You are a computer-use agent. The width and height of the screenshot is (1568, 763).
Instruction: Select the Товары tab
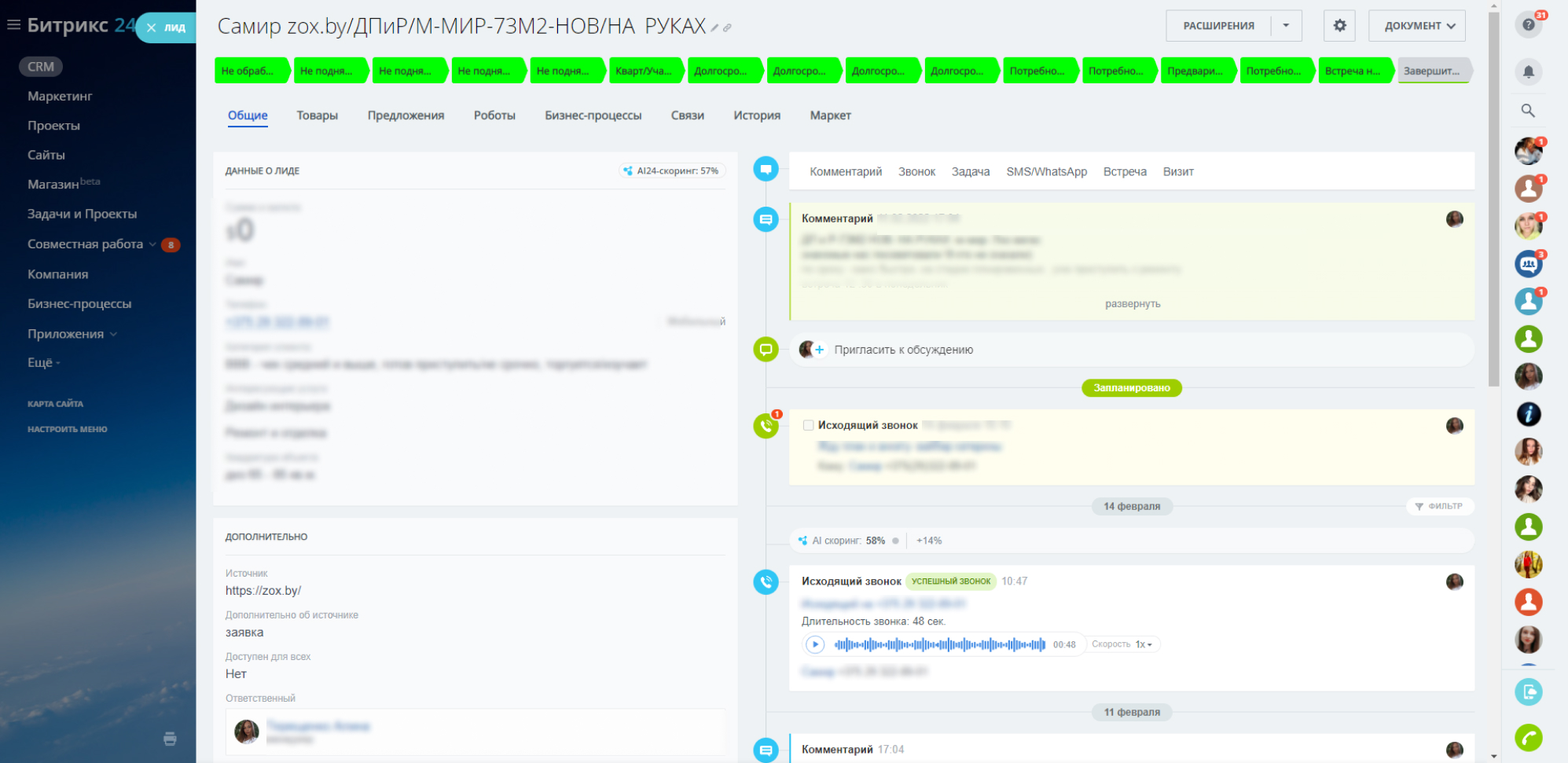317,116
